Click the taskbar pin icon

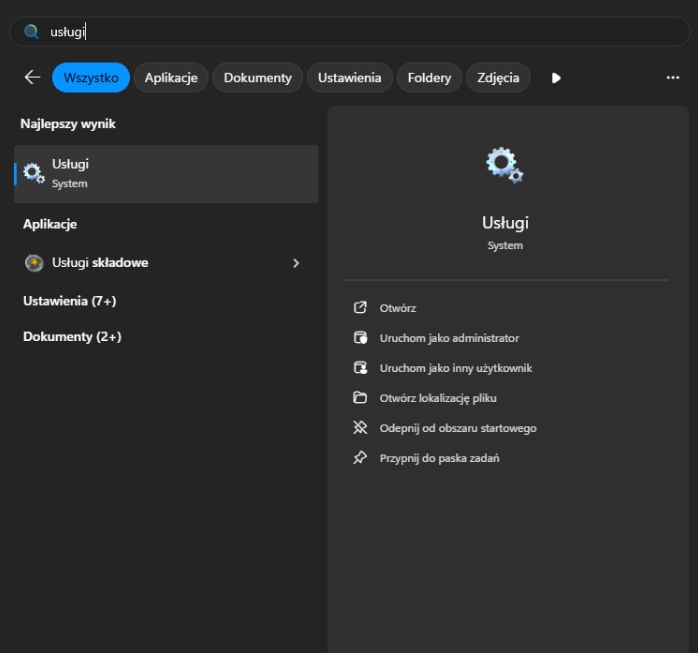click(x=361, y=458)
